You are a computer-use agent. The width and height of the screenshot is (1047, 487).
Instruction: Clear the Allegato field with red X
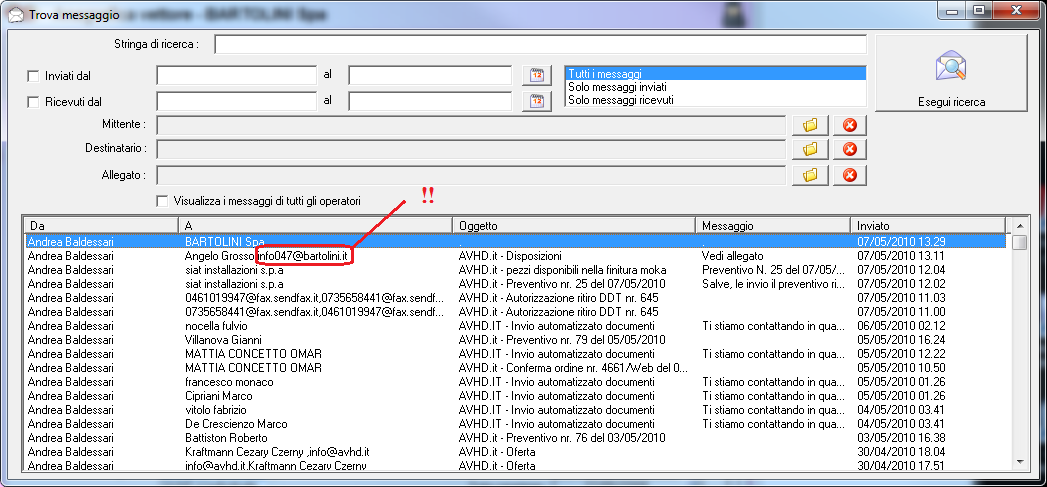coord(849,175)
